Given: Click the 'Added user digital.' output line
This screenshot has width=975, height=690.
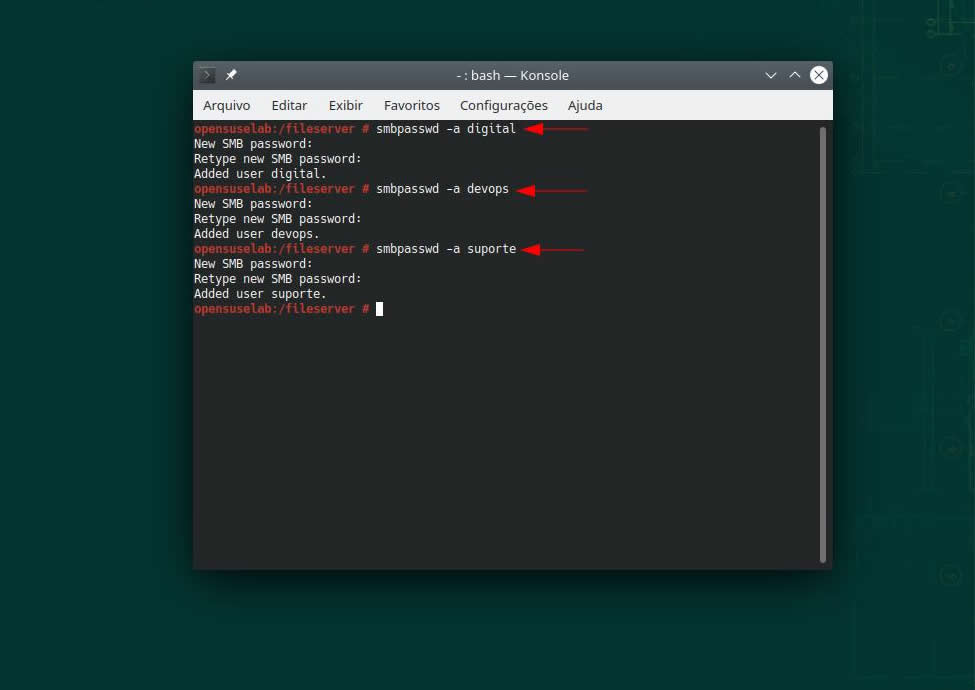Looking at the screenshot, I should 260,174.
